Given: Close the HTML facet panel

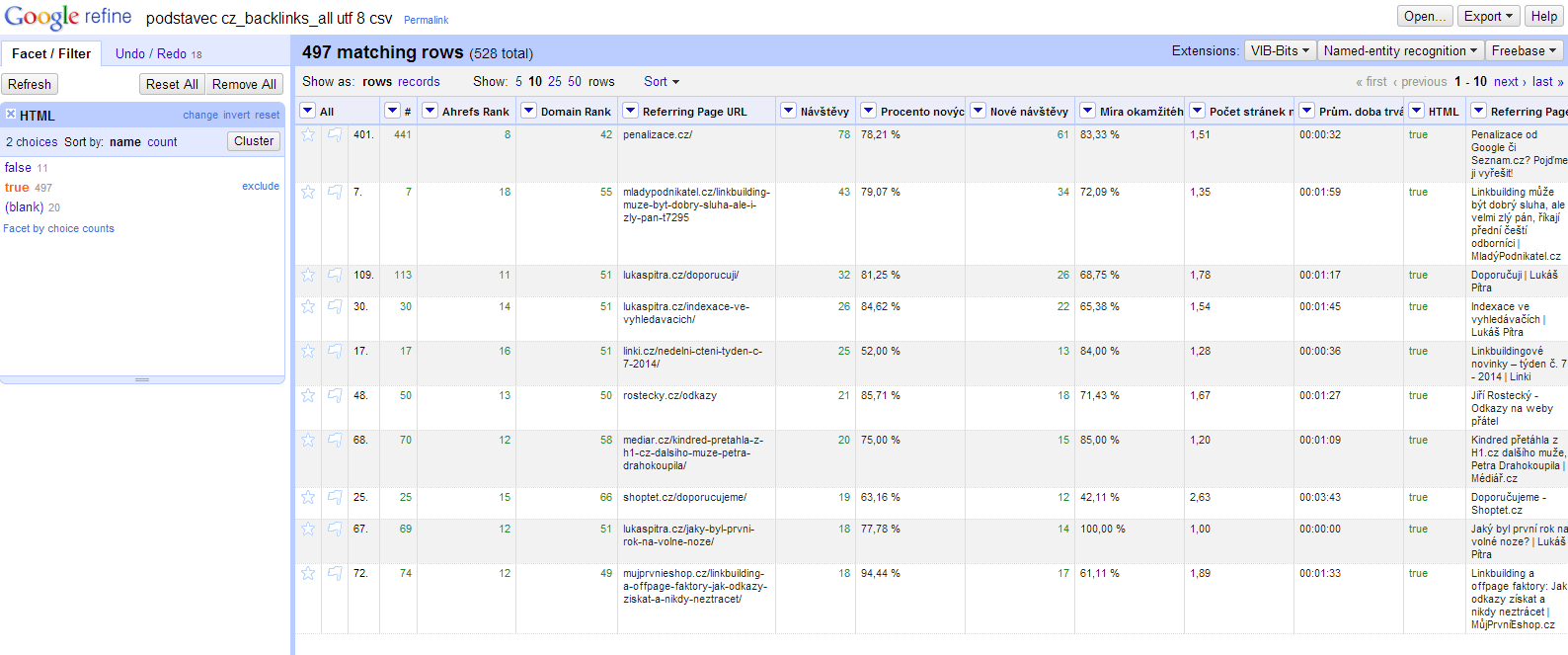Looking at the screenshot, I should tap(11, 115).
